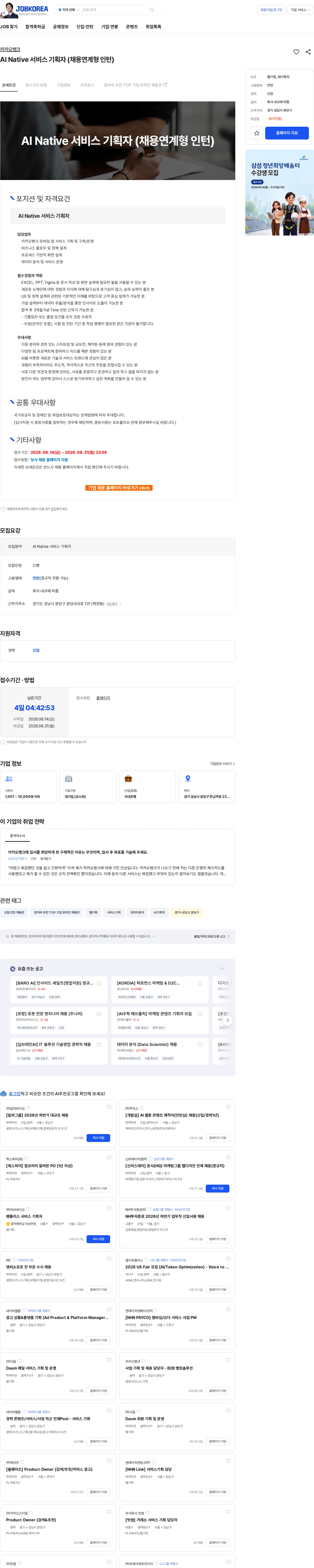
Task: Open the 신입·인턴 menu
Action: (85, 27)
